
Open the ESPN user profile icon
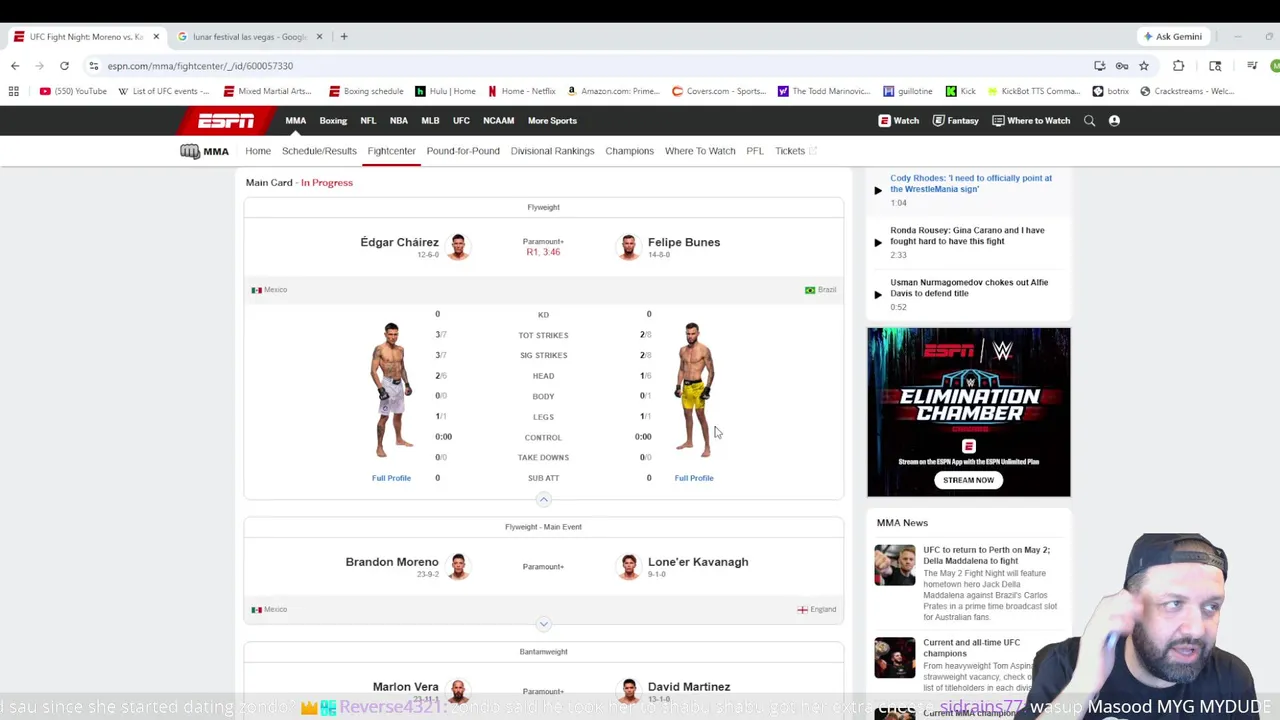1114,121
